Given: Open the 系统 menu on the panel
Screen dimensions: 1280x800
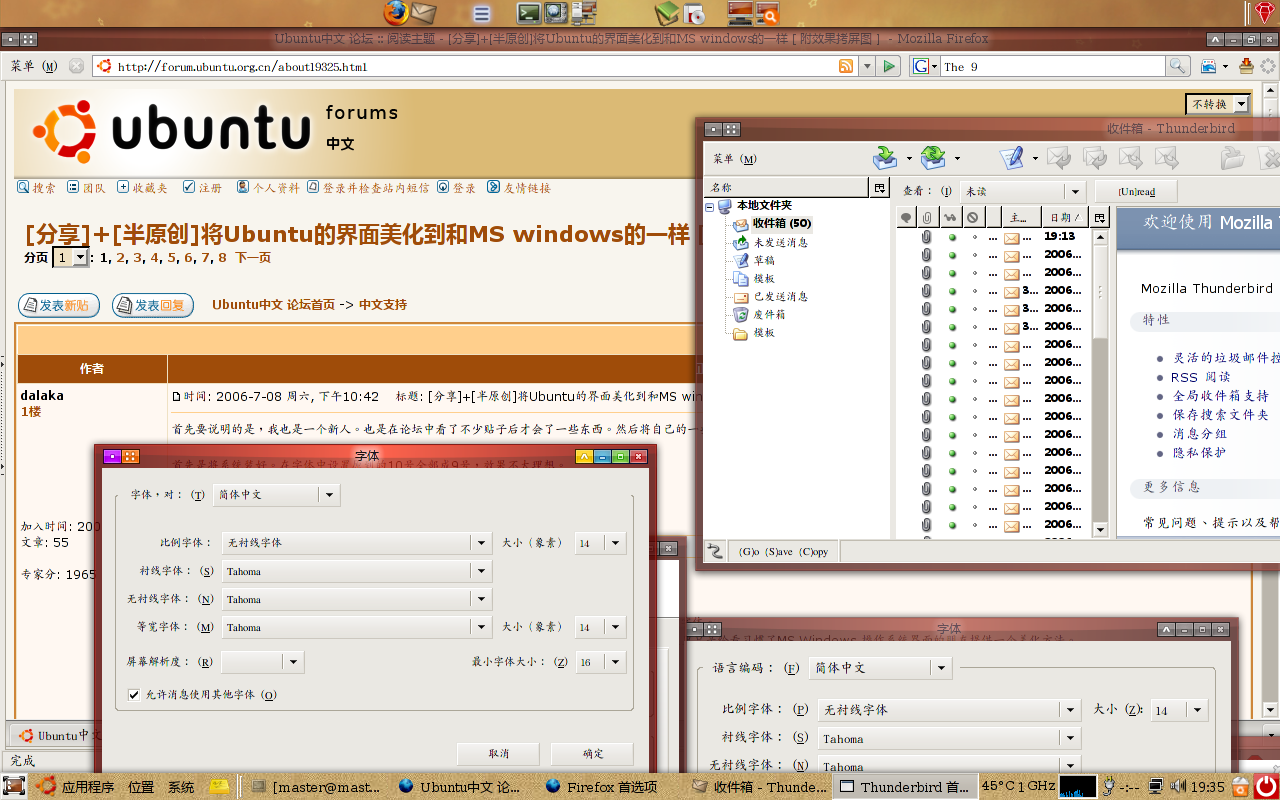Looking at the screenshot, I should (x=181, y=787).
